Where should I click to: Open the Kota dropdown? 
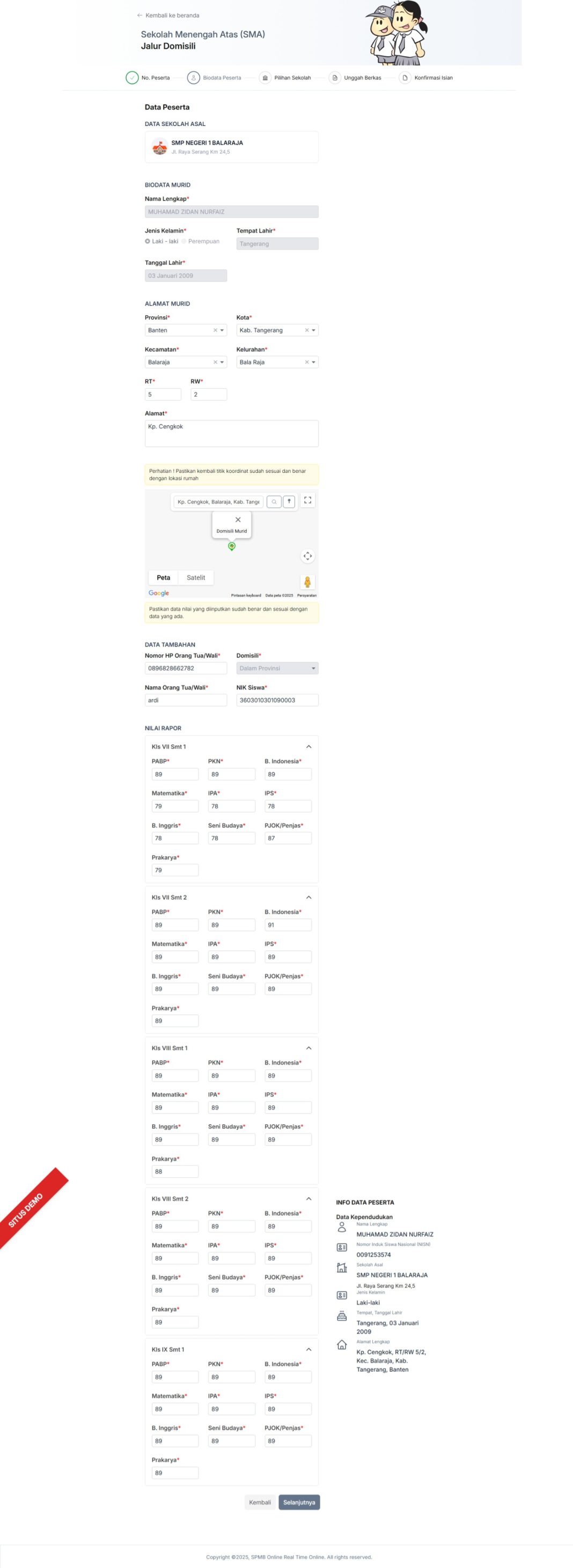(x=314, y=331)
